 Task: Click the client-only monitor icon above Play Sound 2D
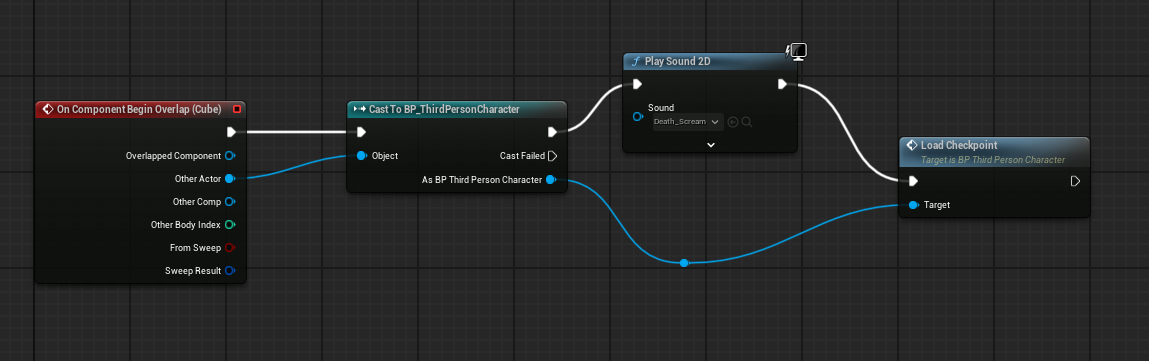point(797,51)
